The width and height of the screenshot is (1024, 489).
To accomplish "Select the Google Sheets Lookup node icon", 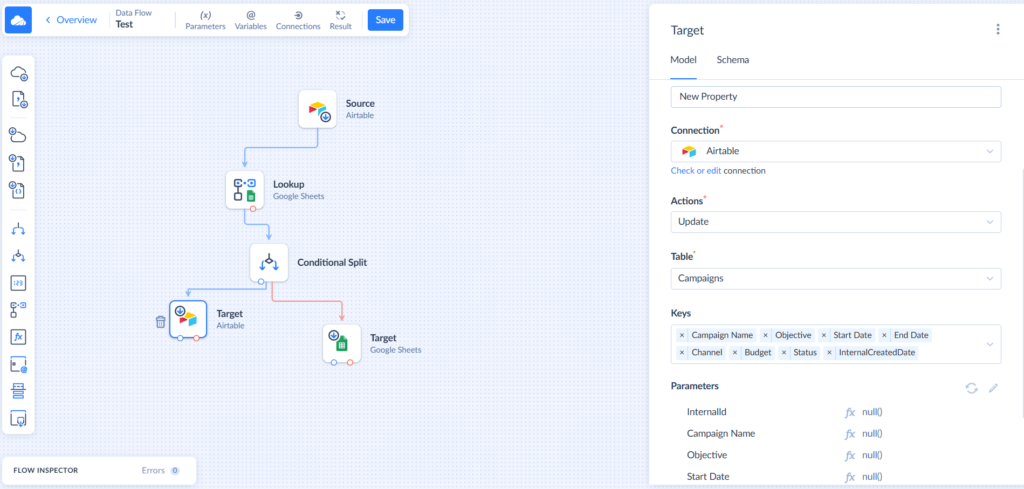I will click(x=245, y=190).
